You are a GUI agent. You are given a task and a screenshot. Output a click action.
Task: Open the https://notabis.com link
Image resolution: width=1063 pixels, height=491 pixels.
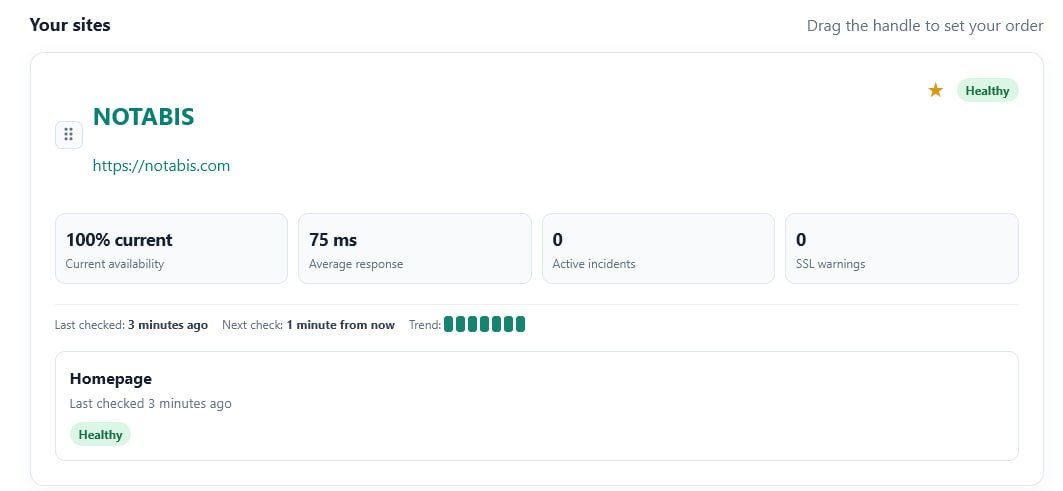[161, 165]
